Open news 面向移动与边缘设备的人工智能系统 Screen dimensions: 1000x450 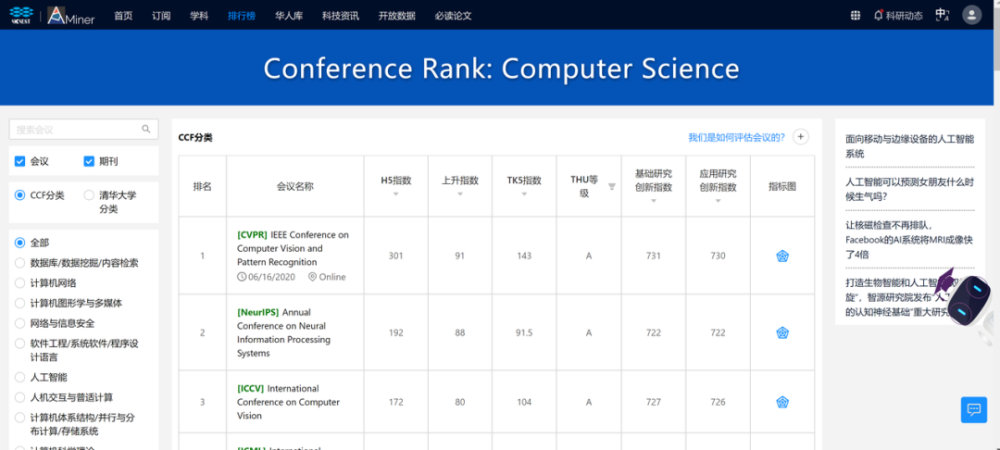(909, 146)
